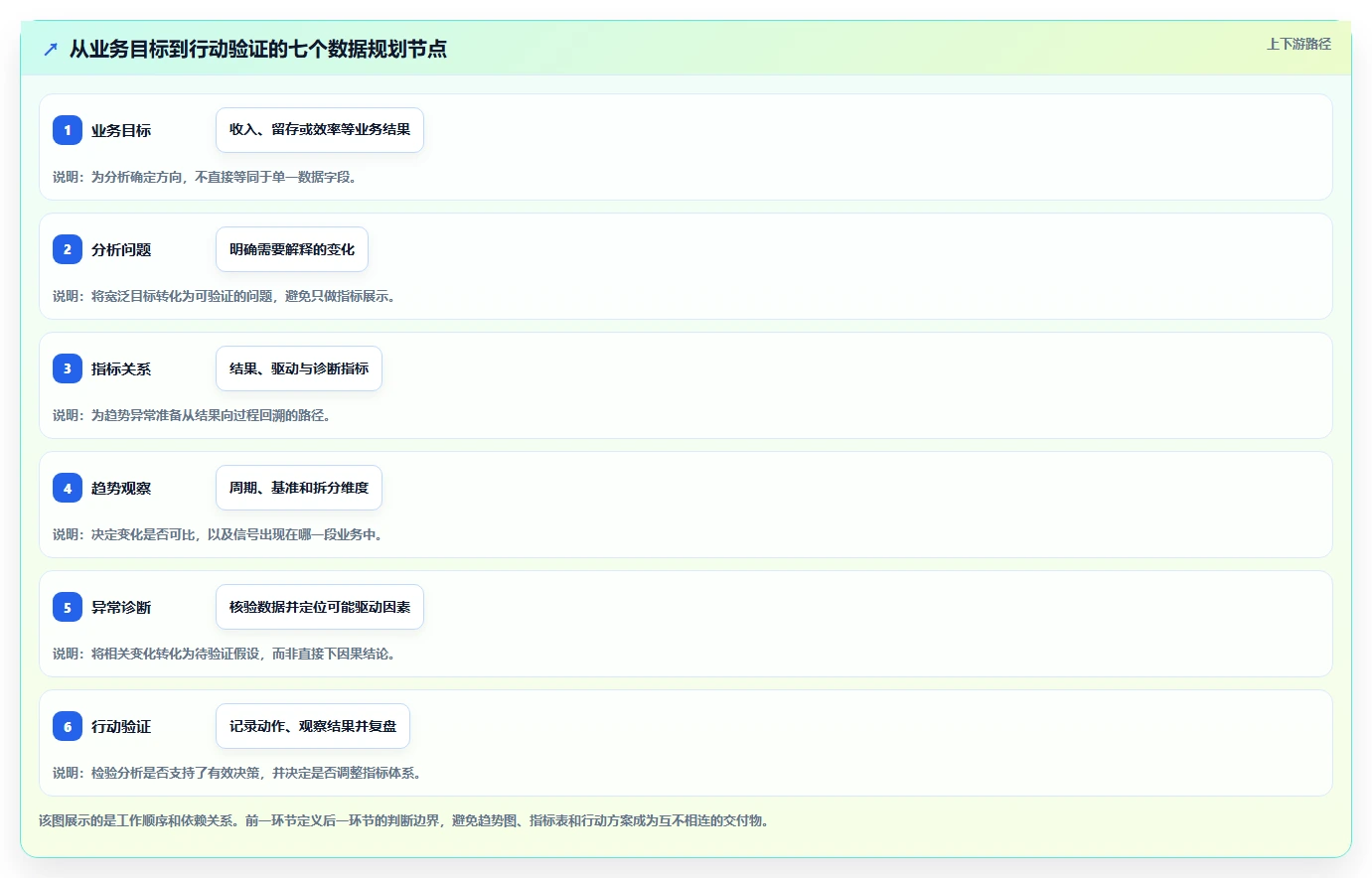
Task: Click the step 6 number badge
Action: 68,726
